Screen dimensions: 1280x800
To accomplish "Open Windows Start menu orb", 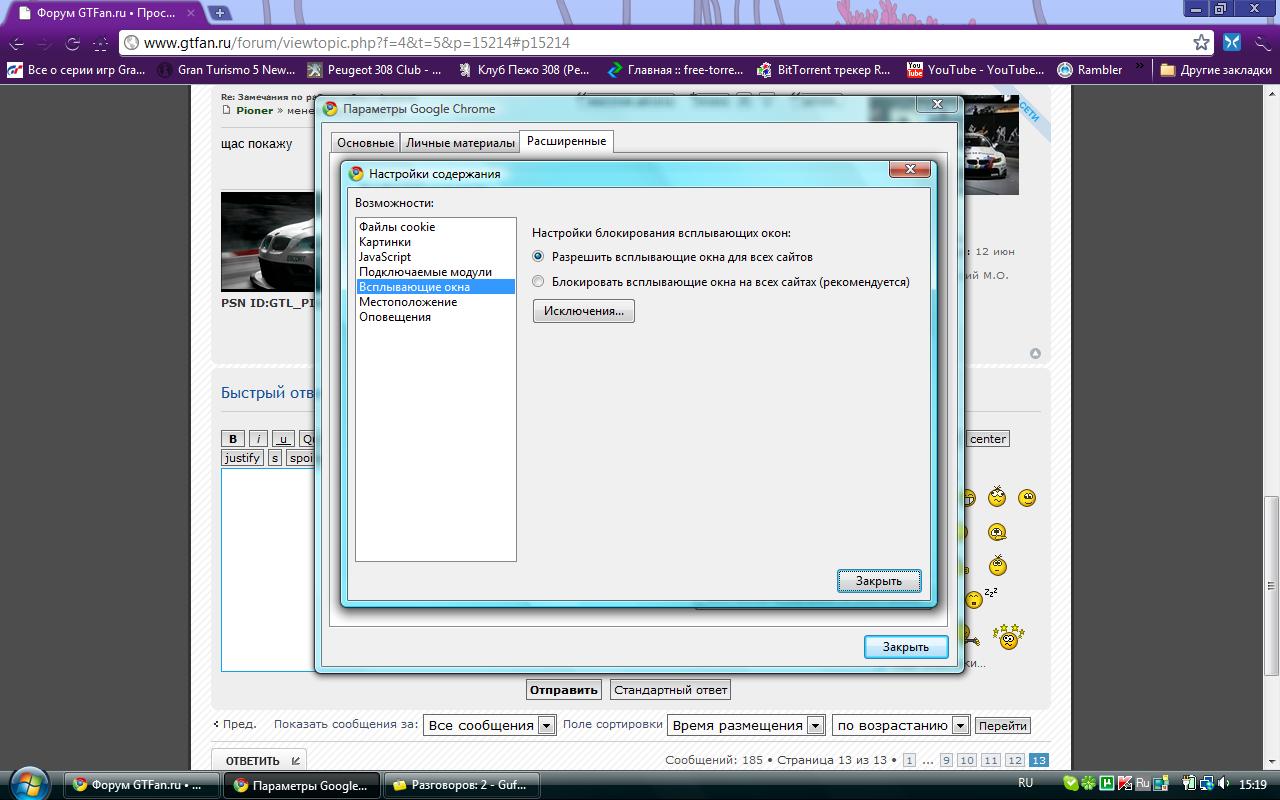I will coord(28,783).
